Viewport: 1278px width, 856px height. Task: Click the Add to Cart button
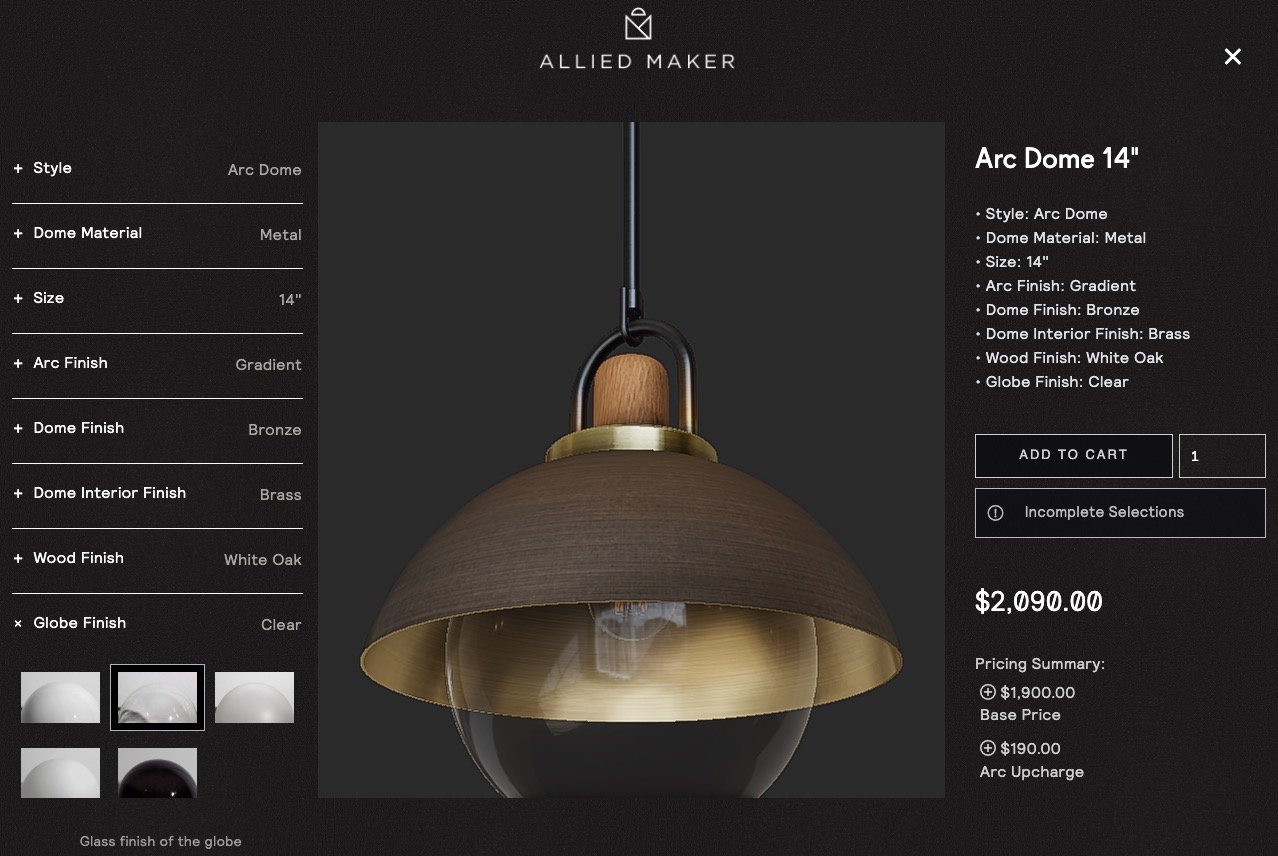[x=1074, y=455]
